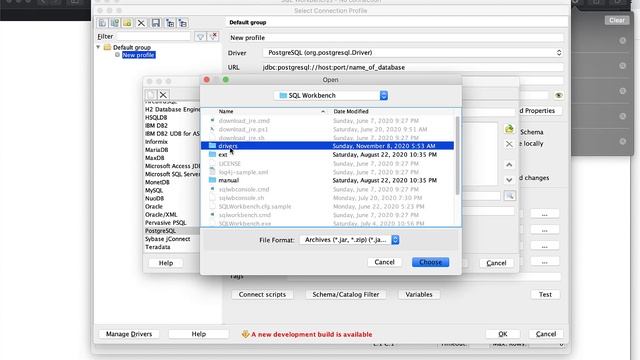
Task: Click Cancel in the Open dialog
Action: (x=384, y=262)
